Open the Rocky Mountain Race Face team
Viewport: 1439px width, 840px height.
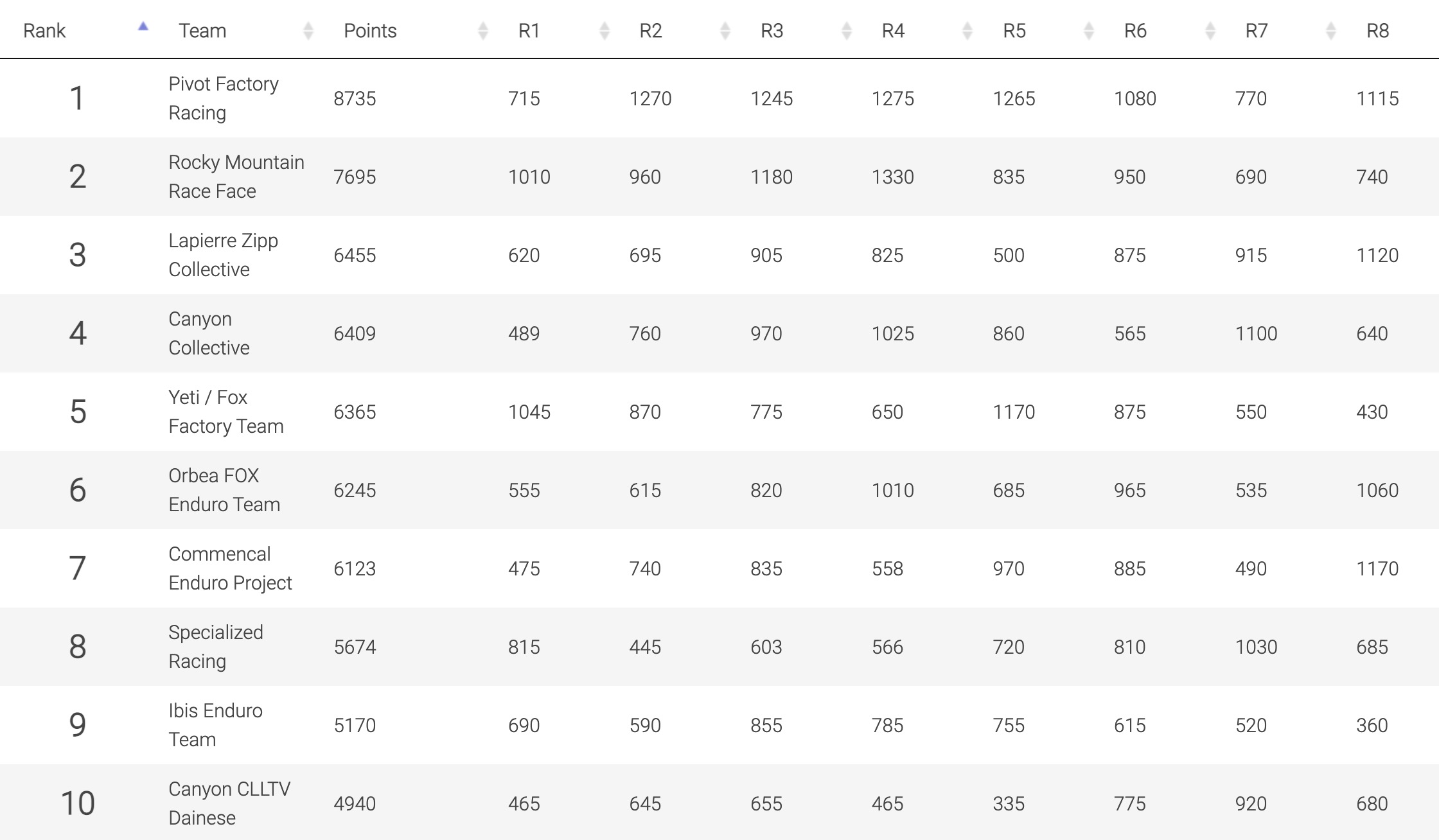236,177
